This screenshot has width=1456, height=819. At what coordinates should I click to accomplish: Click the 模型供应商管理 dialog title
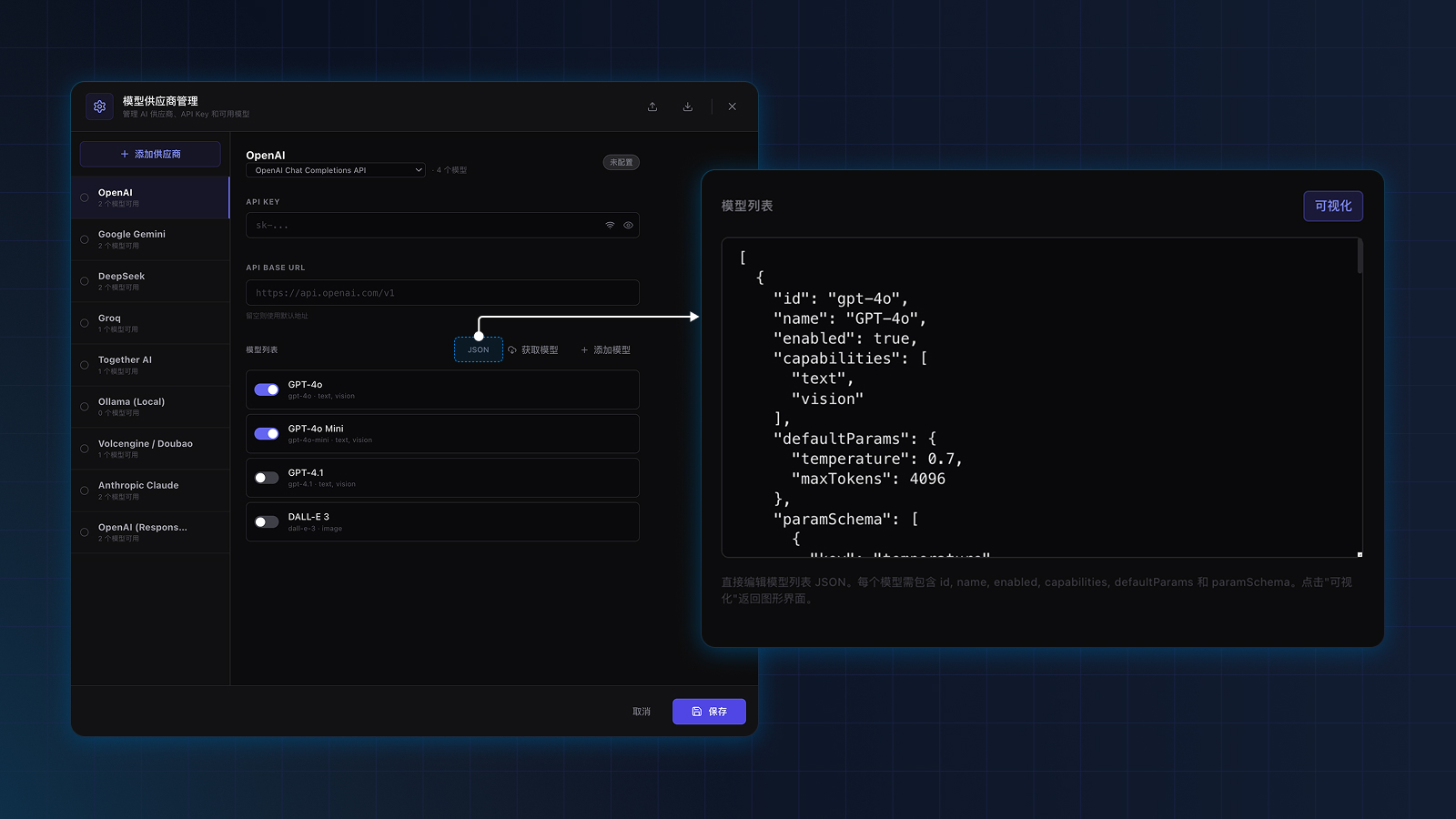[160, 101]
